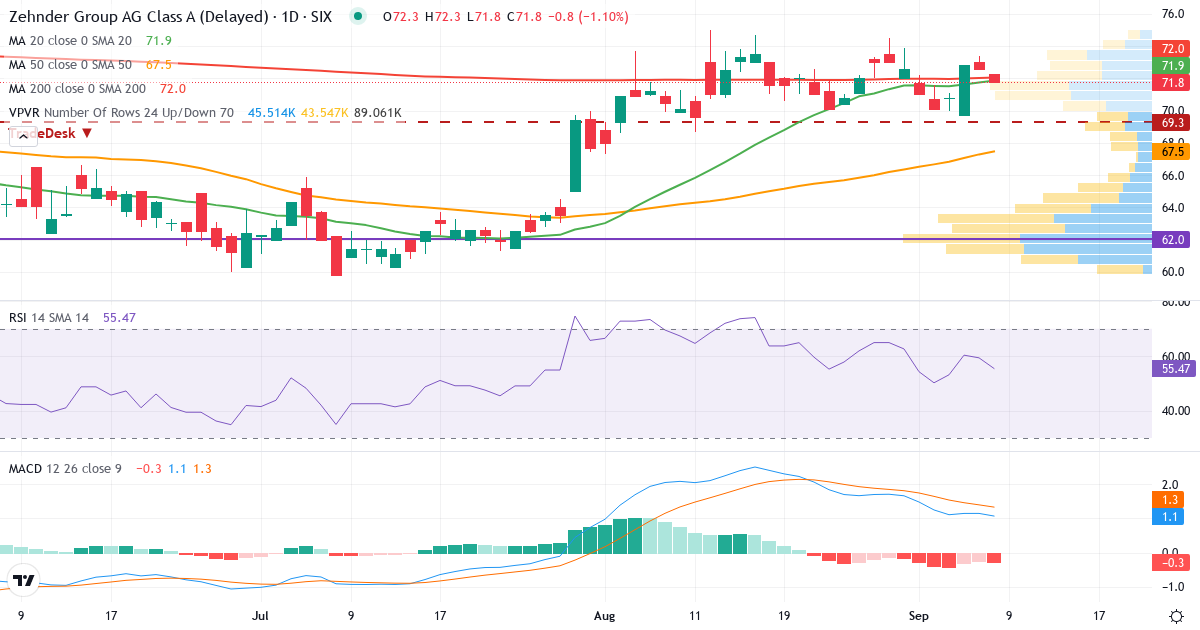The width and height of the screenshot is (1200, 630).
Task: Click the TradingView logo
Action: tap(24, 580)
